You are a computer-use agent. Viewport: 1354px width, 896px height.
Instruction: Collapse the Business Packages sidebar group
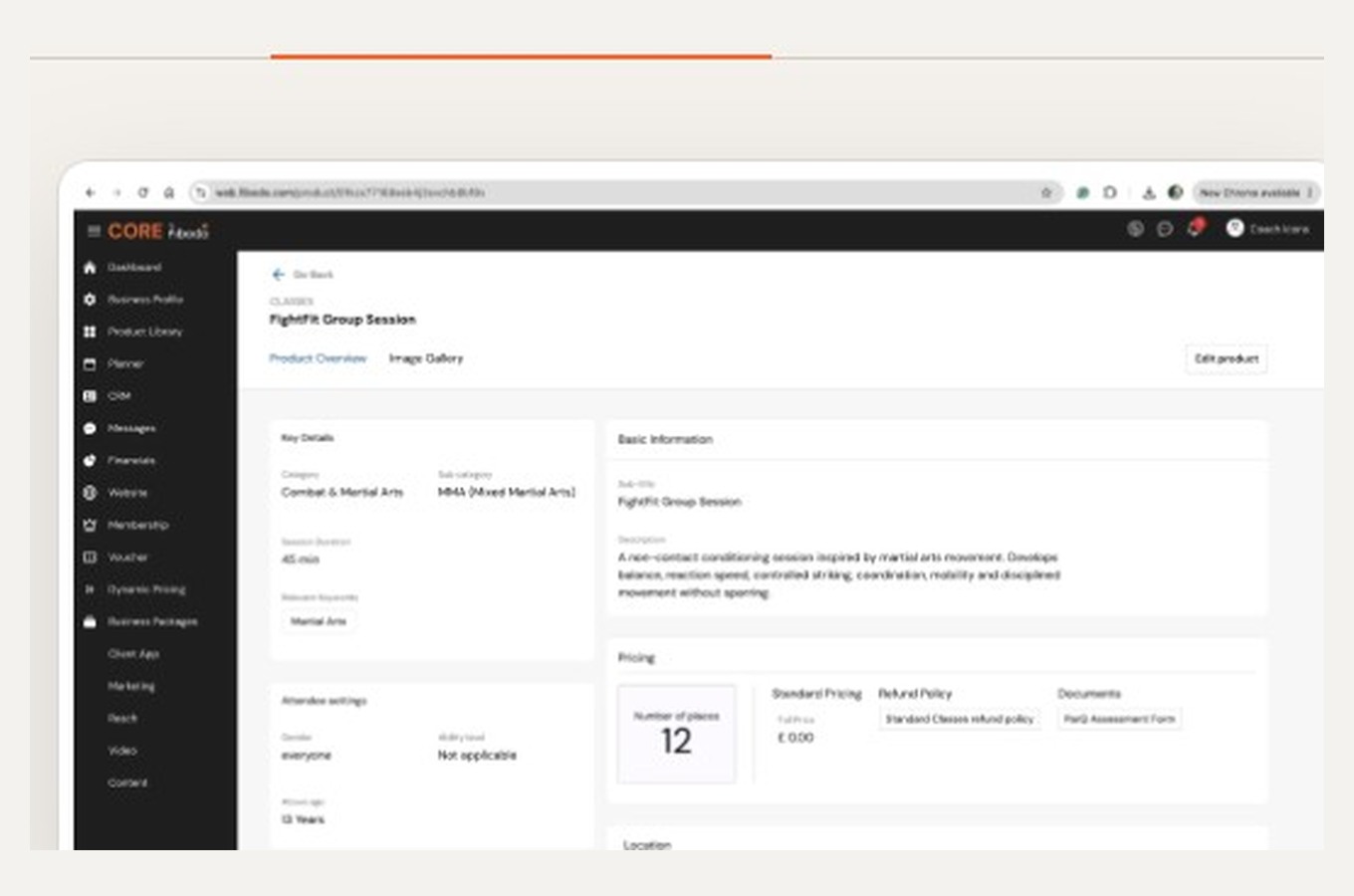click(x=140, y=621)
